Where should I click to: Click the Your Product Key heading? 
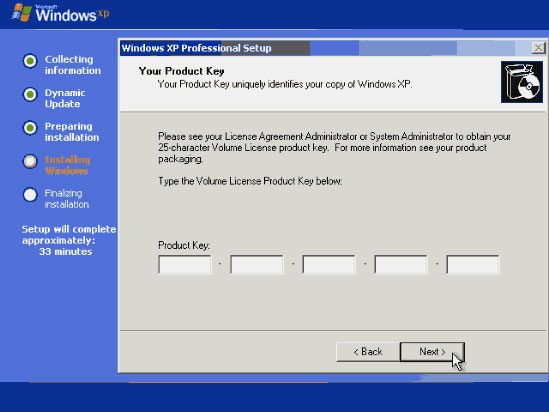(181, 71)
